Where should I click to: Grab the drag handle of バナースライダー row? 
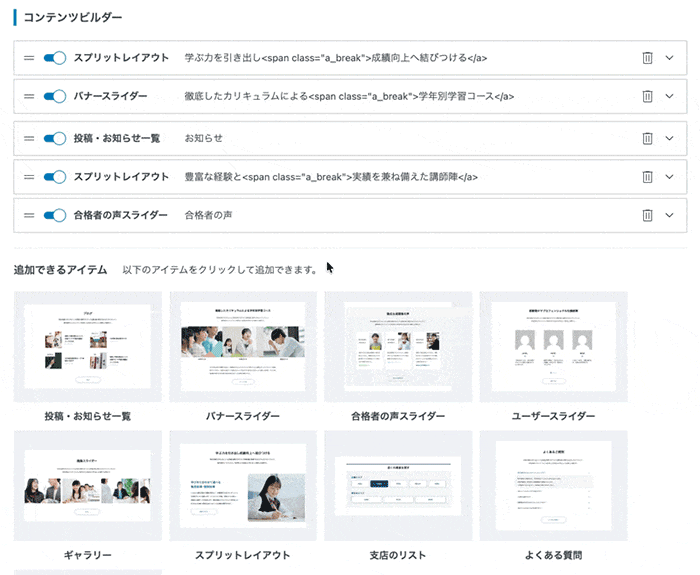tap(29, 97)
